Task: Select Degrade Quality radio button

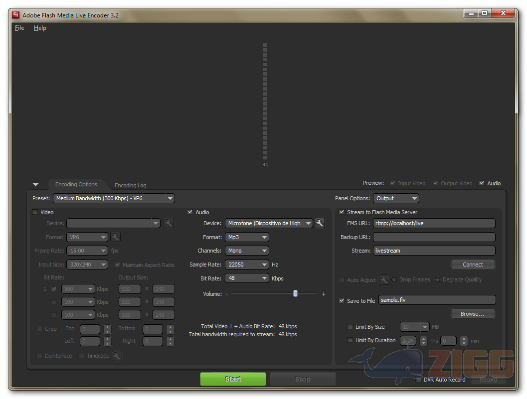Action: coord(438,280)
